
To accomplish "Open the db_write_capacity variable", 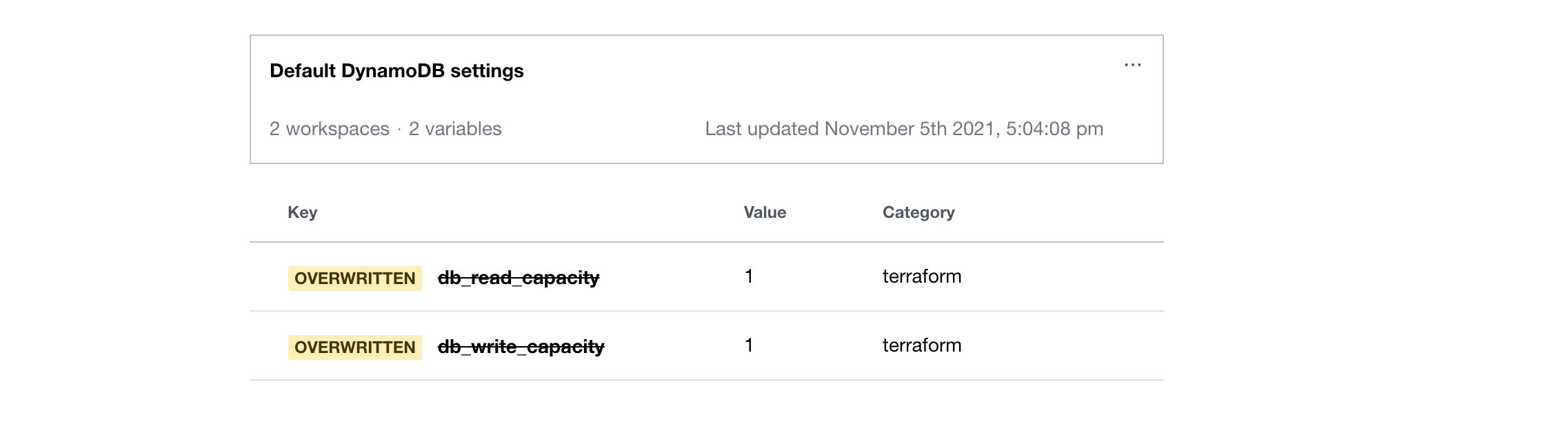I will pos(523,348).
